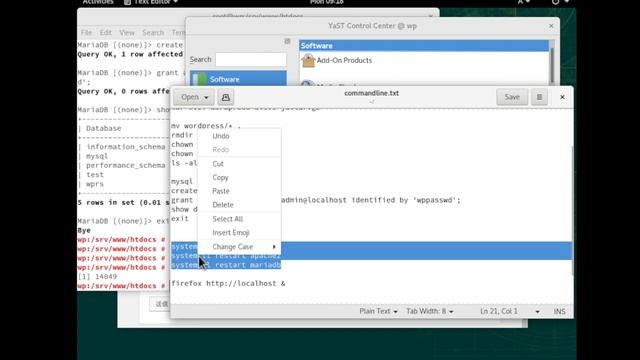Choose Paste from context menu
Image resolution: width=640 pixels, height=360 pixels.
tap(239, 191)
